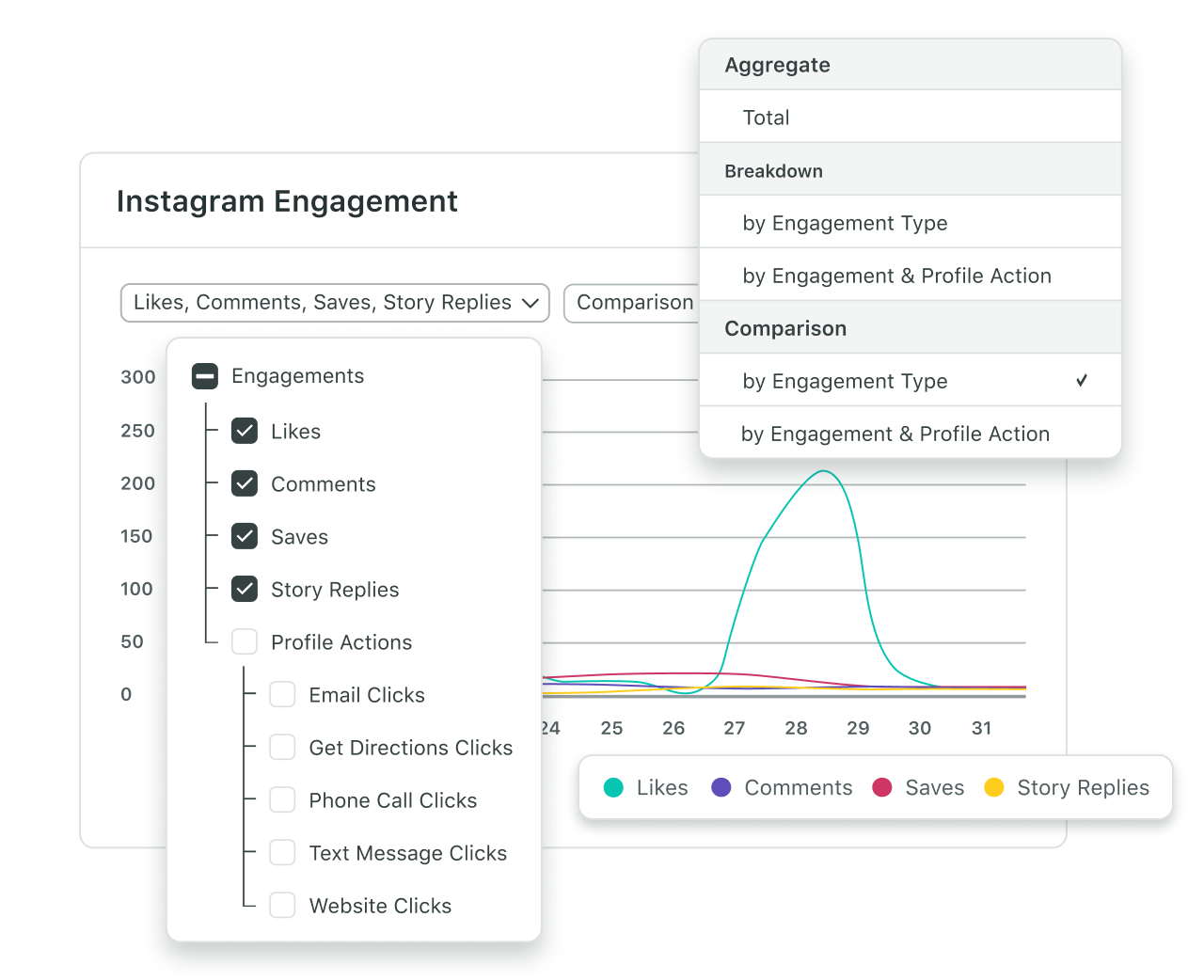The image size is (1204, 980).
Task: Click the Aggregate section header
Action: pyautogui.click(x=911, y=65)
